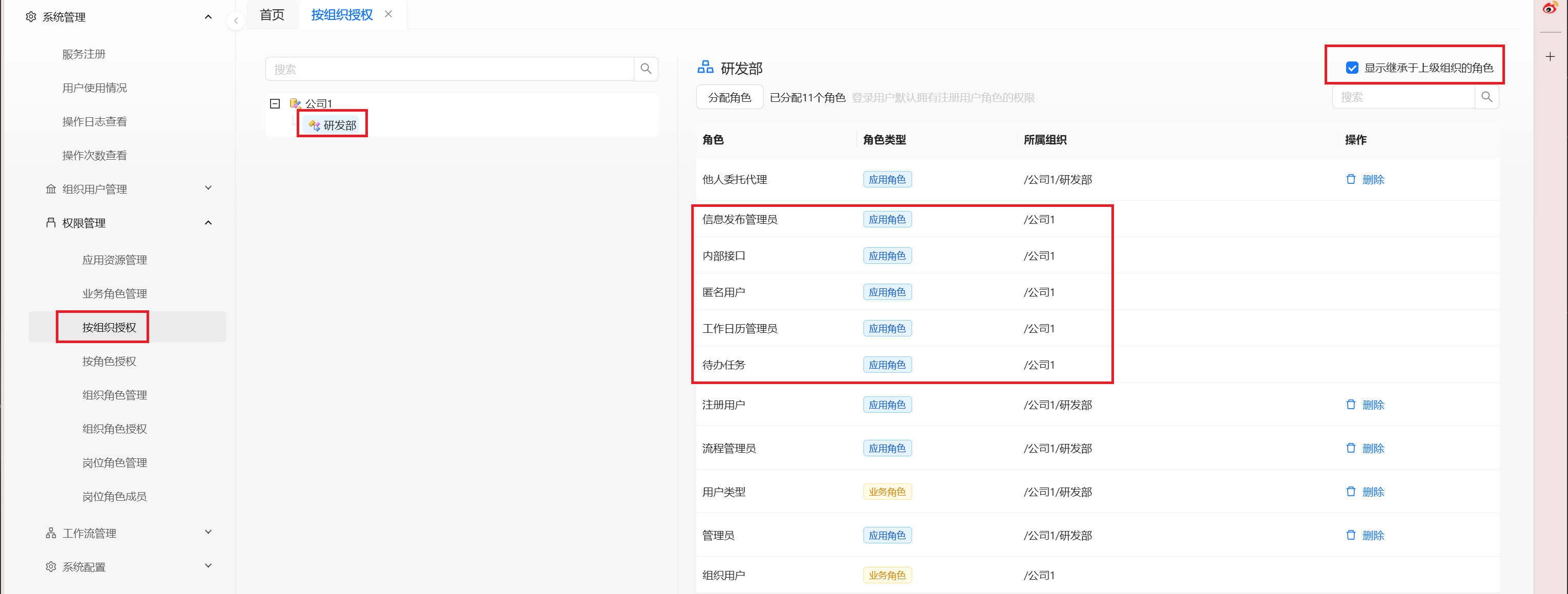Open 操作次数查看 menu item
Viewport: 1568px width, 594px height.
pos(95,156)
